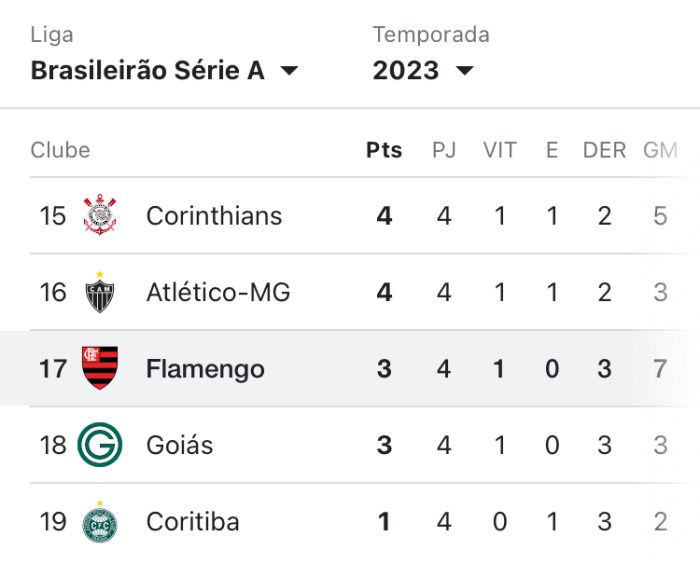Open the Corinthians team name link
This screenshot has width=700, height=578.
(x=214, y=216)
